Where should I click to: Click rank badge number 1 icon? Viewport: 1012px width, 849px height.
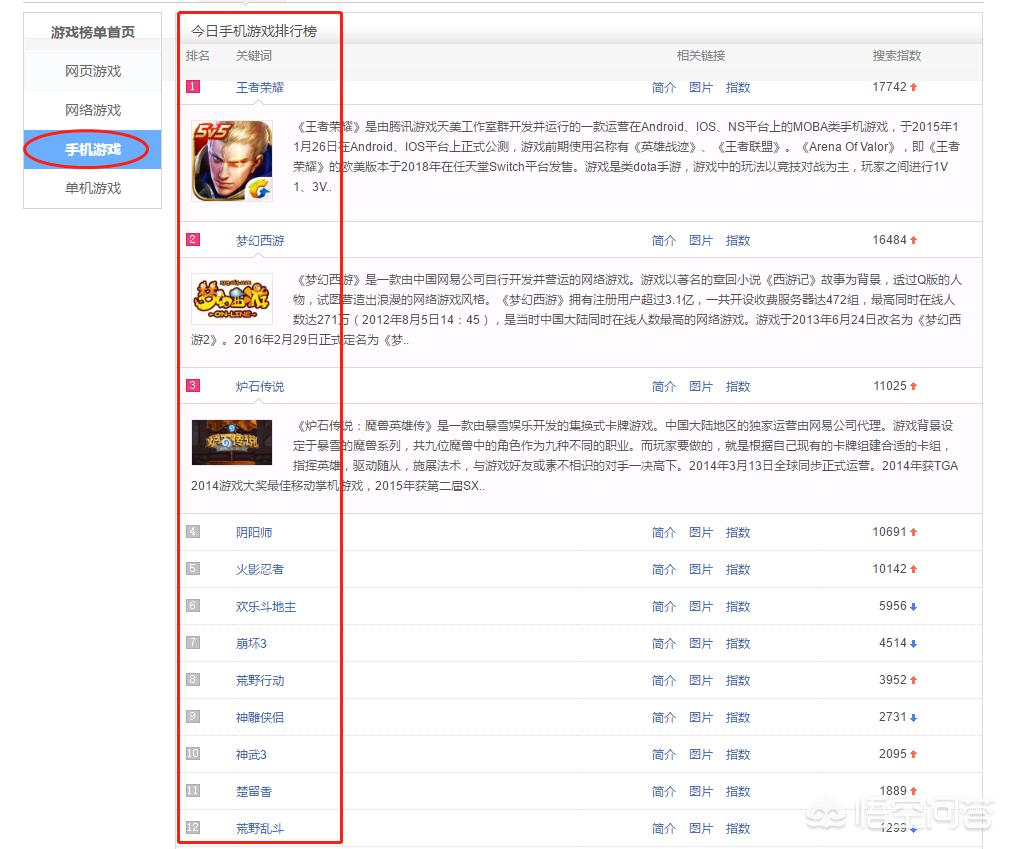[193, 87]
